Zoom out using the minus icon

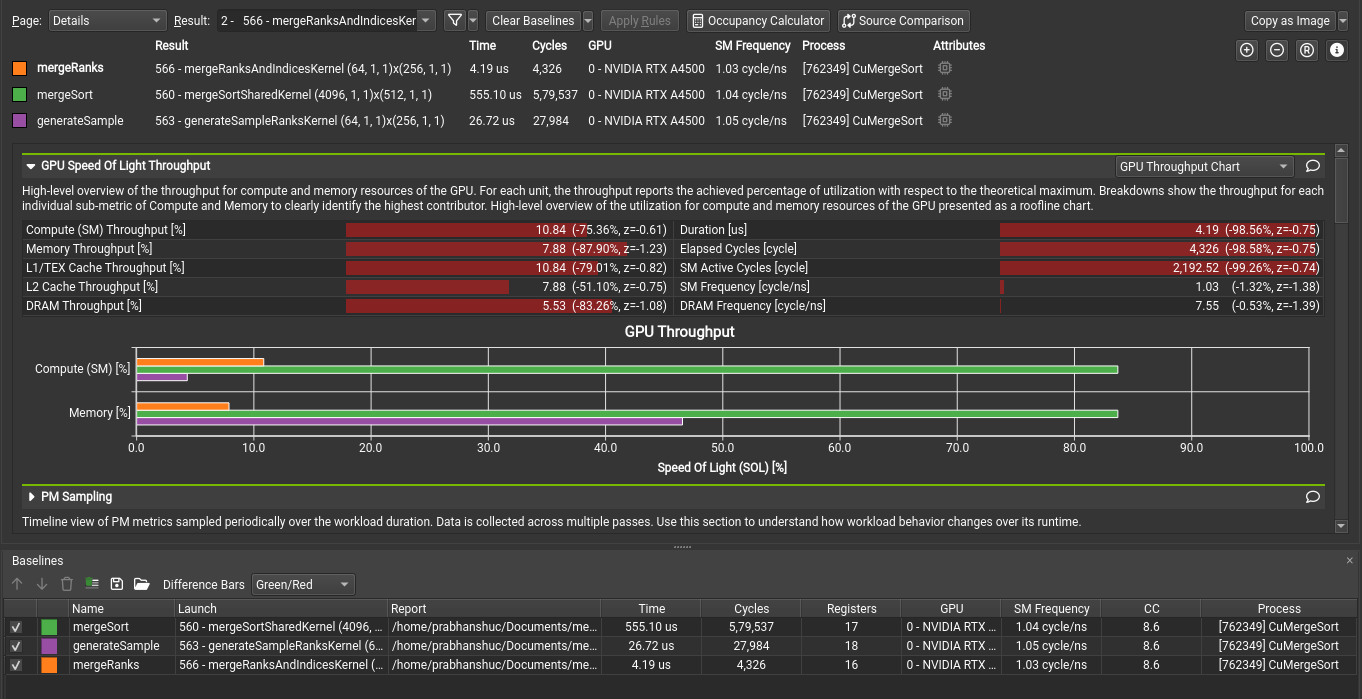tap(1277, 50)
